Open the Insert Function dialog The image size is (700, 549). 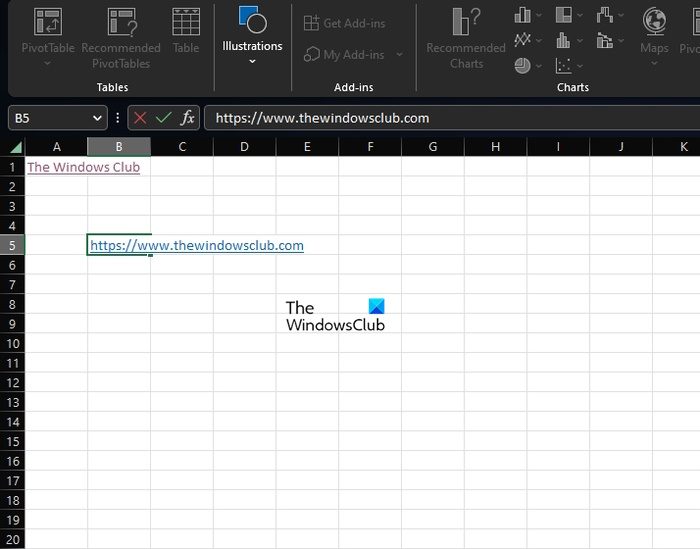click(188, 118)
